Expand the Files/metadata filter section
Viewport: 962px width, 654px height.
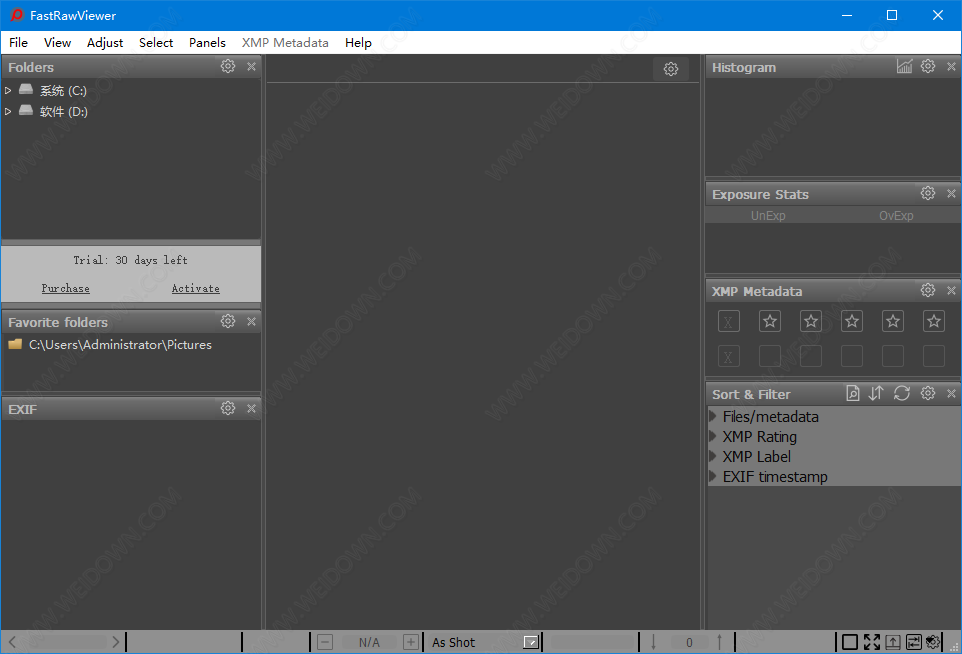pyautogui.click(x=713, y=416)
